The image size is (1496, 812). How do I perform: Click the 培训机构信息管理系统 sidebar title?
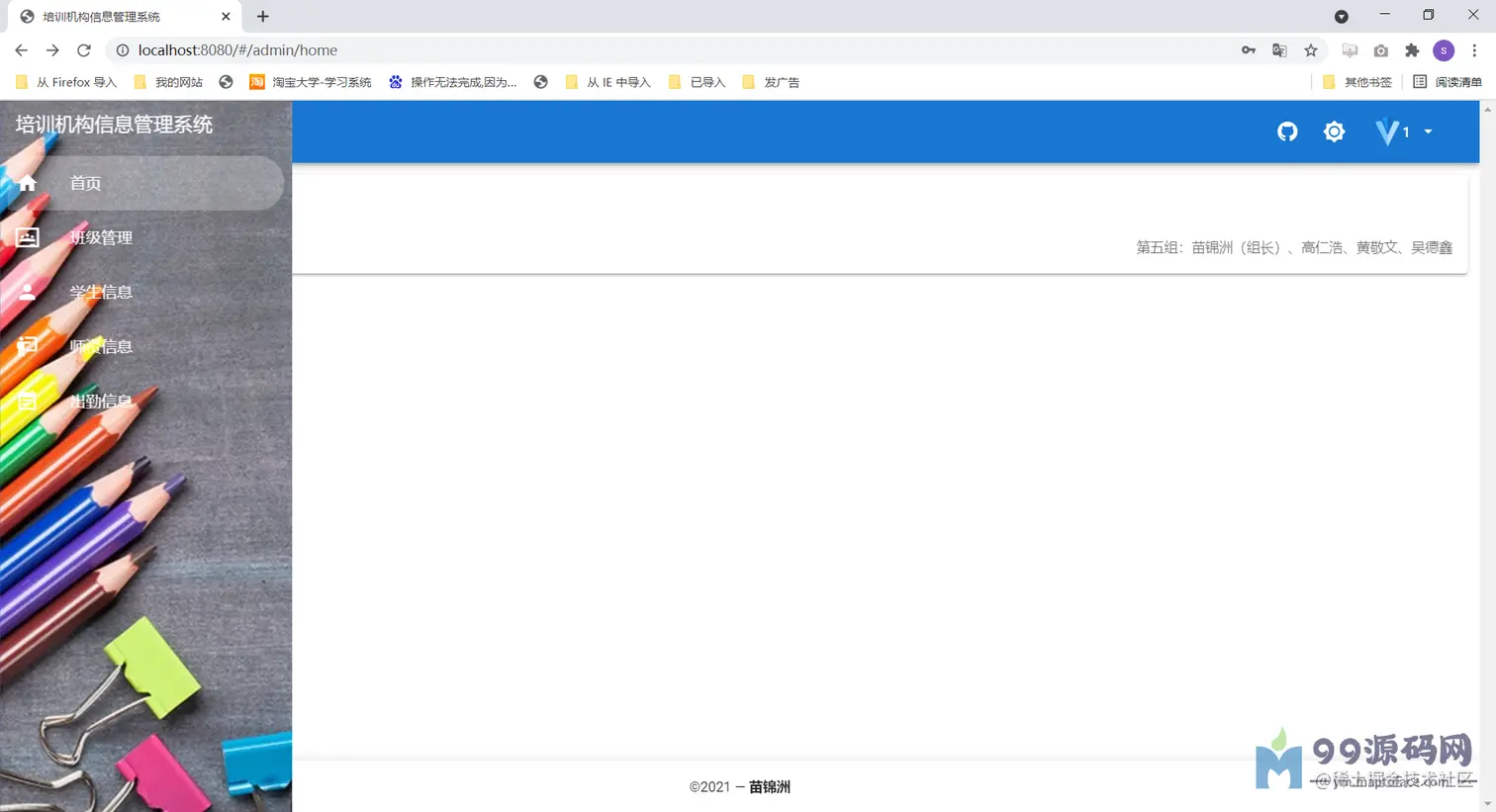tap(114, 125)
